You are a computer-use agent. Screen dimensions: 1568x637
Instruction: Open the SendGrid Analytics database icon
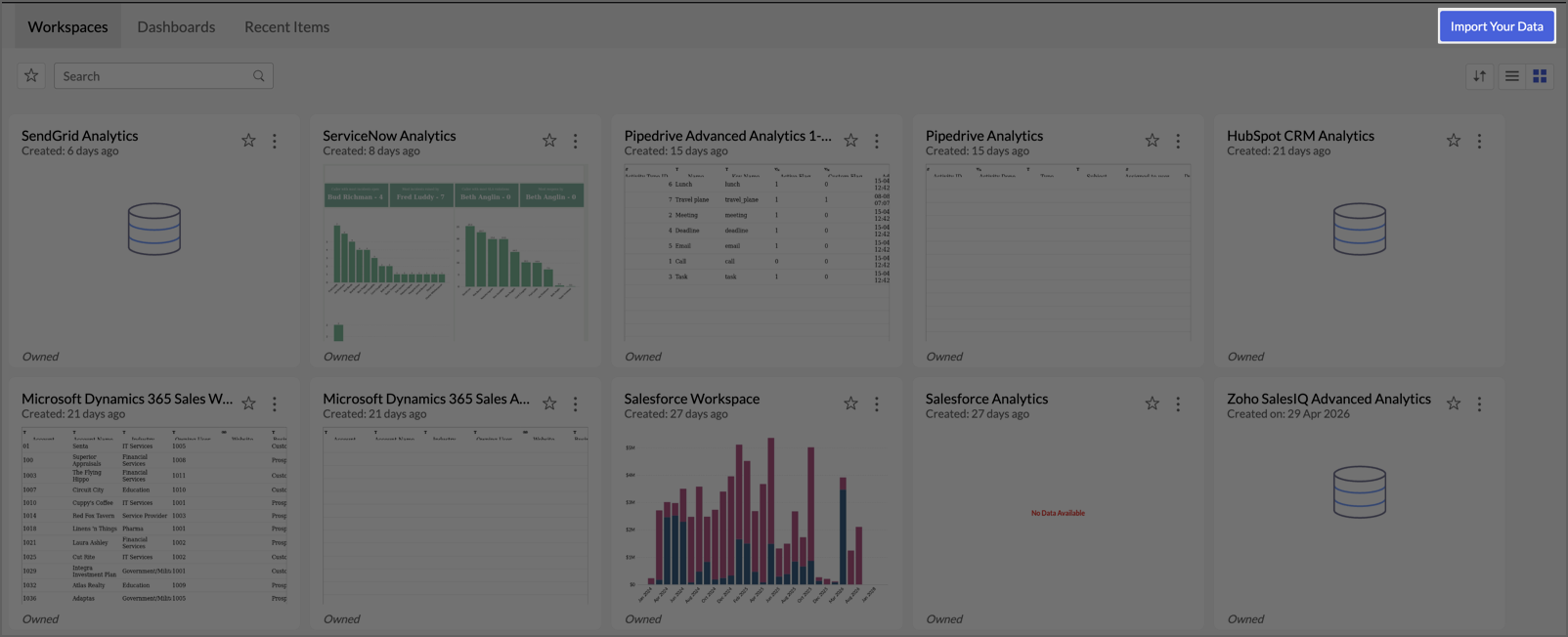(x=154, y=229)
